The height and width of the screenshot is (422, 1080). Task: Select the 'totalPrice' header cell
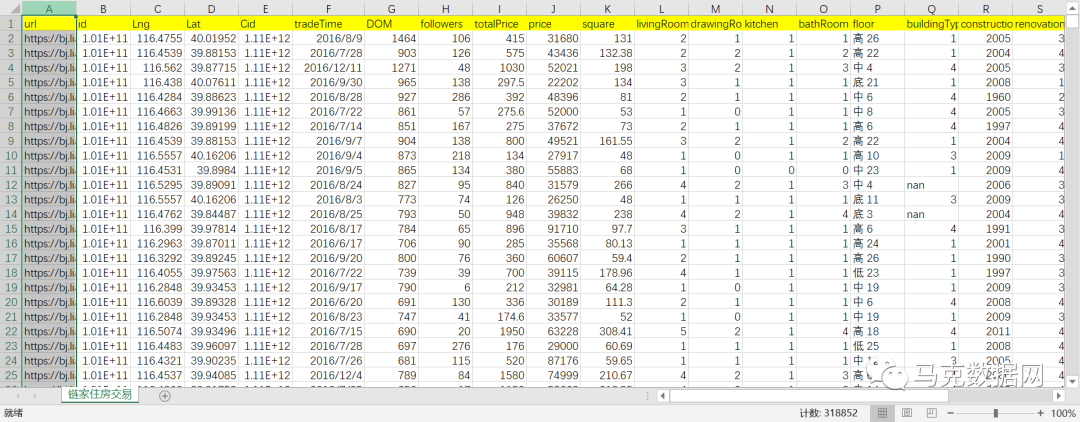pyautogui.click(x=499, y=24)
